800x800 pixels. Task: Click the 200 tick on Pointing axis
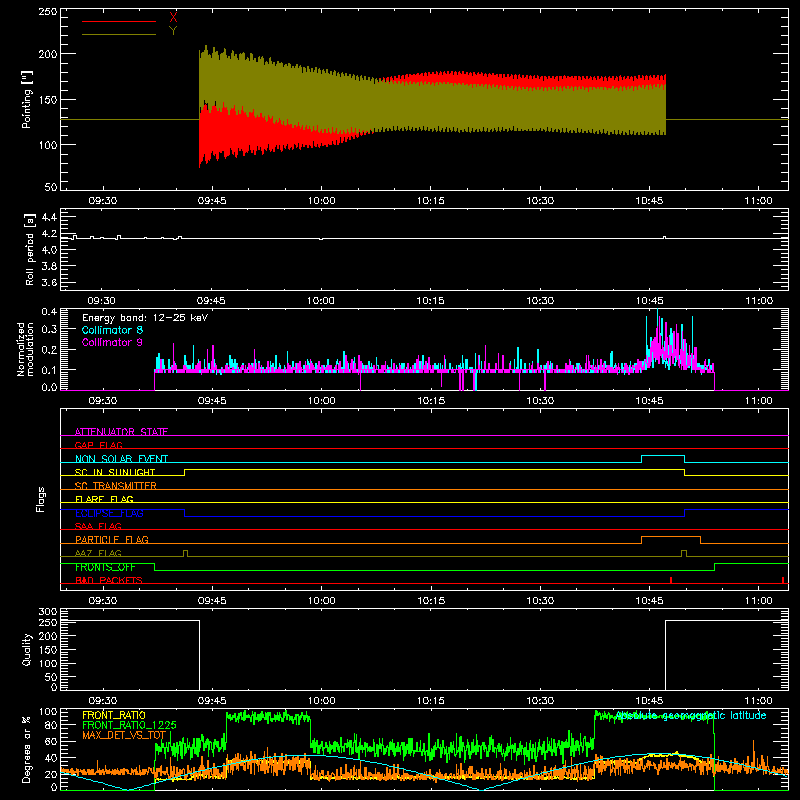click(x=48, y=54)
